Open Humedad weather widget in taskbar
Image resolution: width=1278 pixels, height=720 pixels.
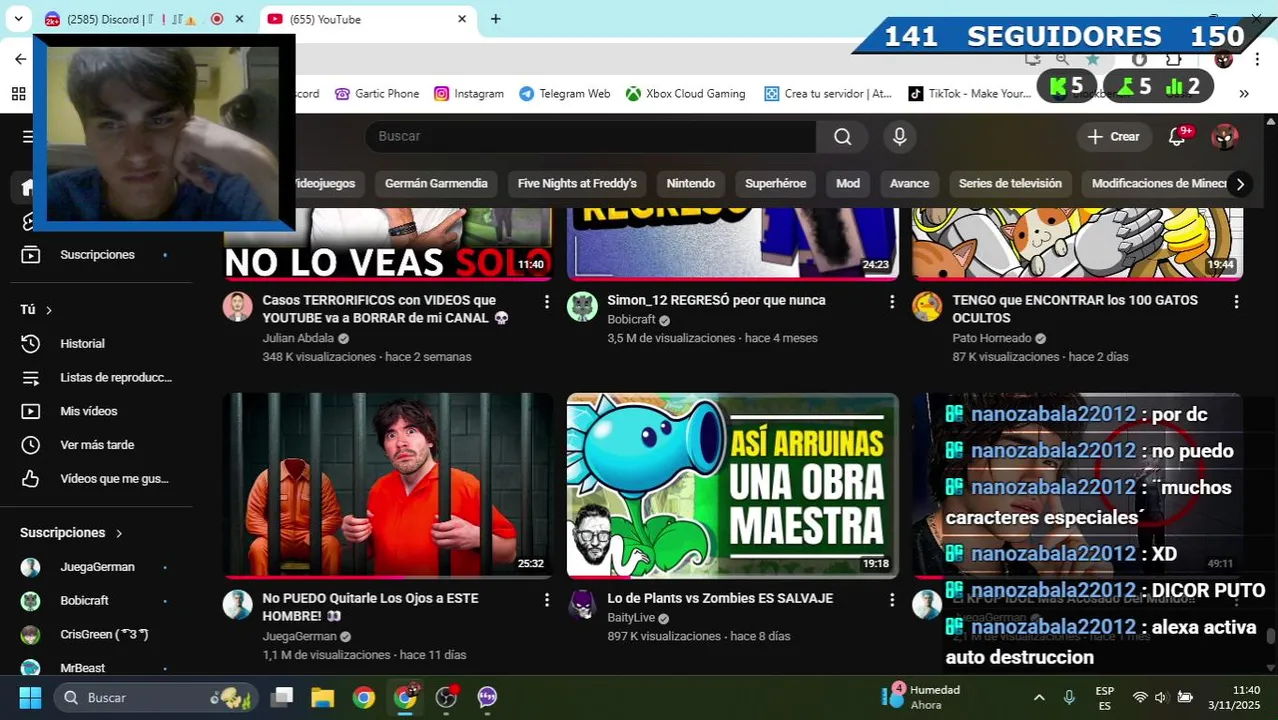[922, 697]
